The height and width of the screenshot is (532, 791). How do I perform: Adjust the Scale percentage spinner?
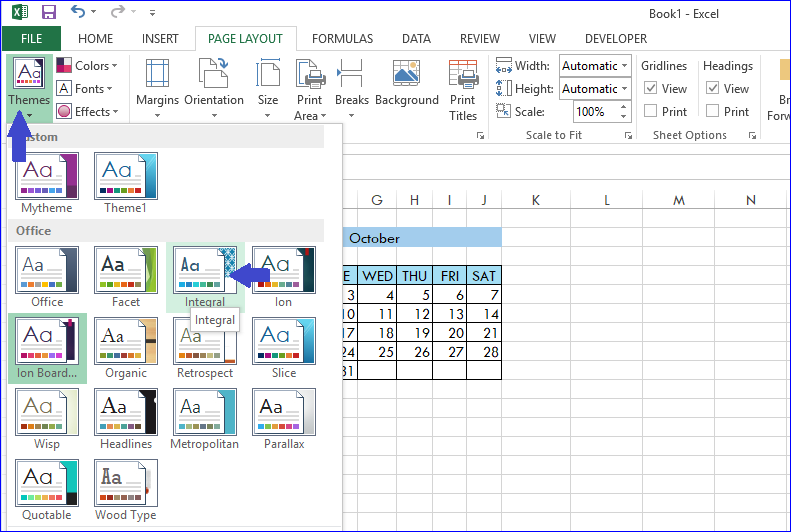tap(625, 112)
